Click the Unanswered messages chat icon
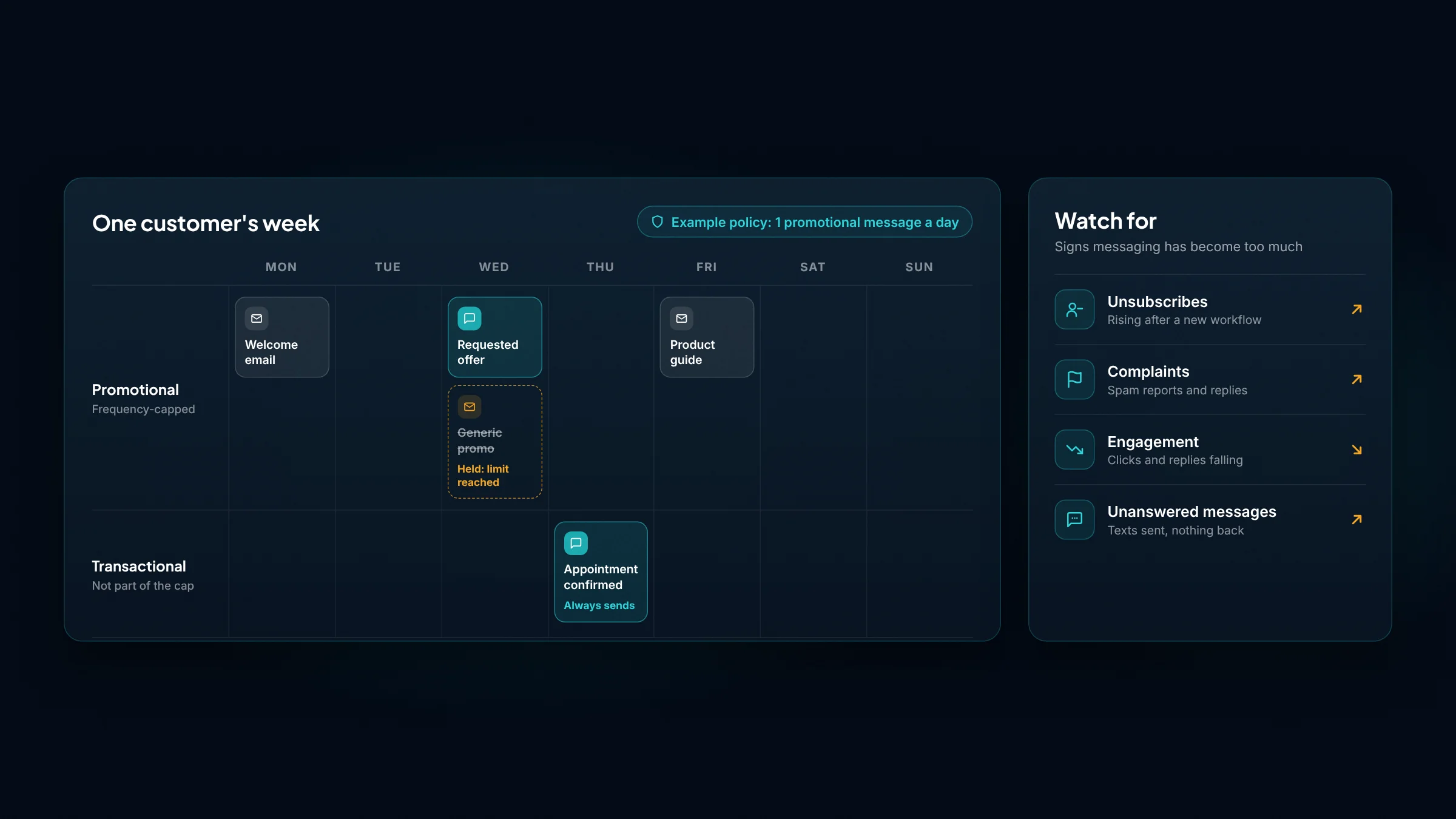Viewport: 1456px width, 819px height. click(x=1074, y=520)
